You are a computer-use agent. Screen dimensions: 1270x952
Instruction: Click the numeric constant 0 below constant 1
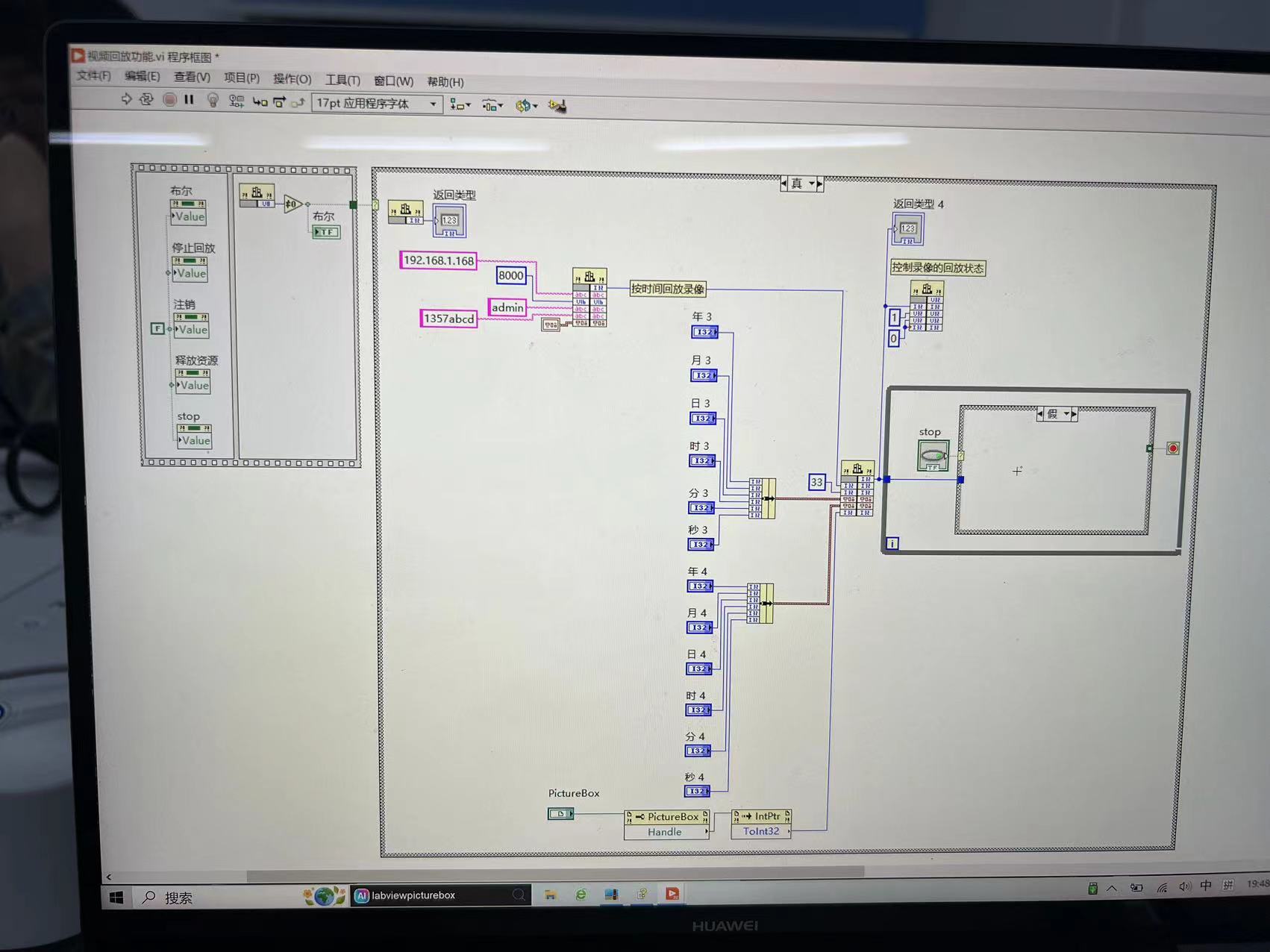pyautogui.click(x=893, y=339)
